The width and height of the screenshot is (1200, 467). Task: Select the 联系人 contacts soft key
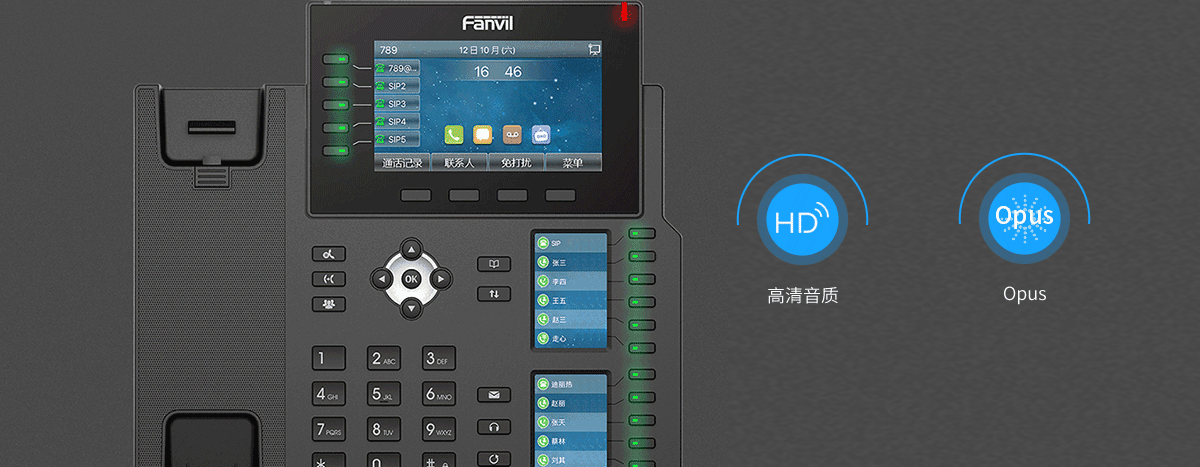coord(459,162)
